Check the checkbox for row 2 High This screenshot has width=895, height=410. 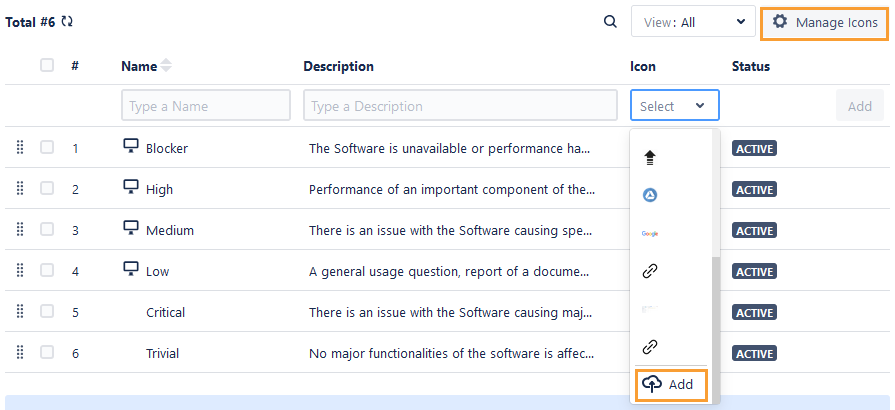(x=47, y=189)
